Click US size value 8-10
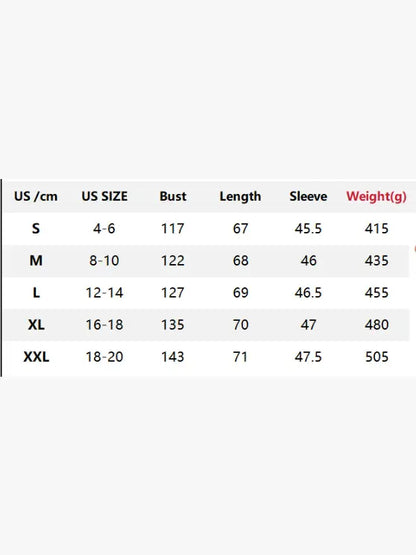 (x=104, y=261)
